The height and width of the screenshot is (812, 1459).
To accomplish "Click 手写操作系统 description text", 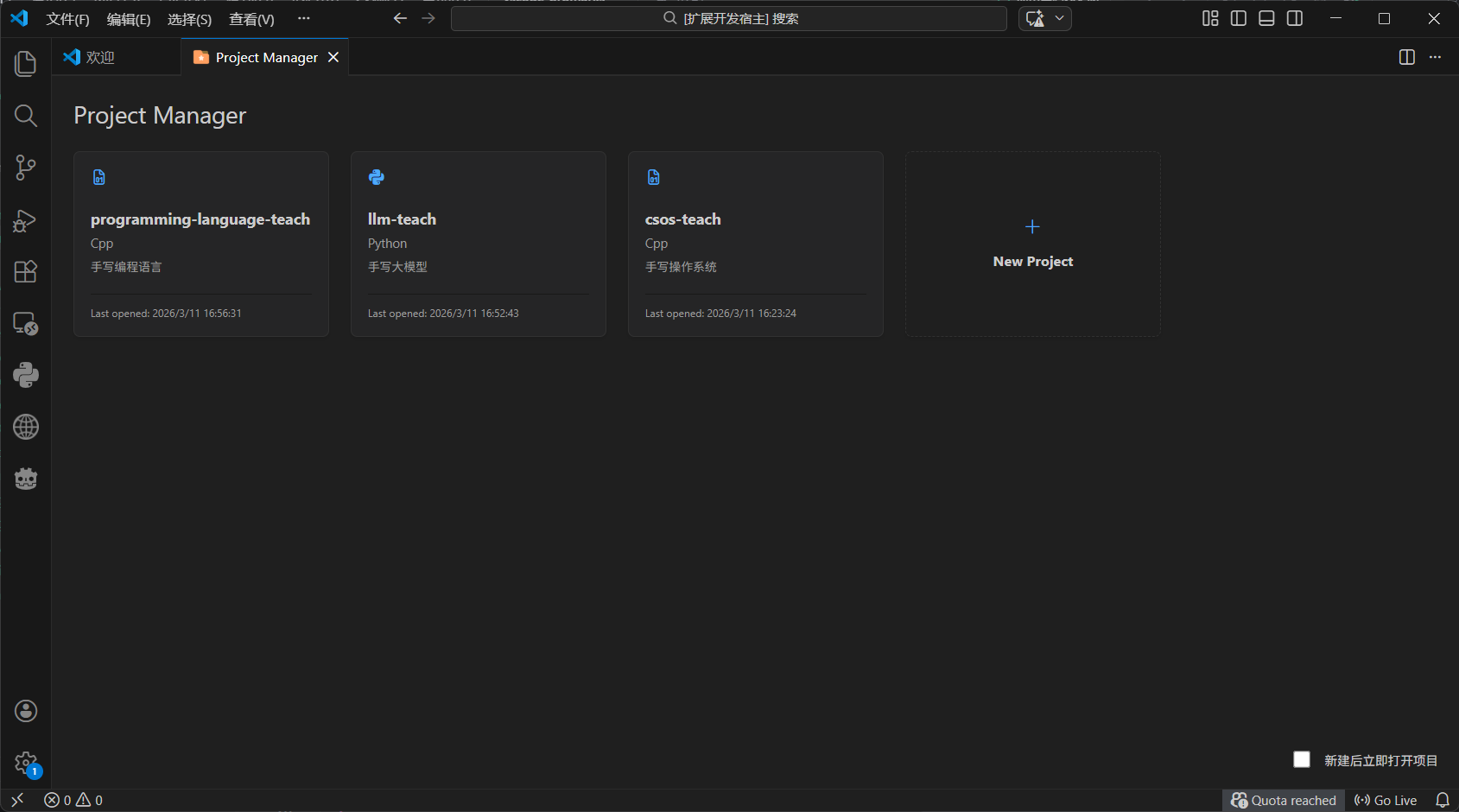I will 681,267.
